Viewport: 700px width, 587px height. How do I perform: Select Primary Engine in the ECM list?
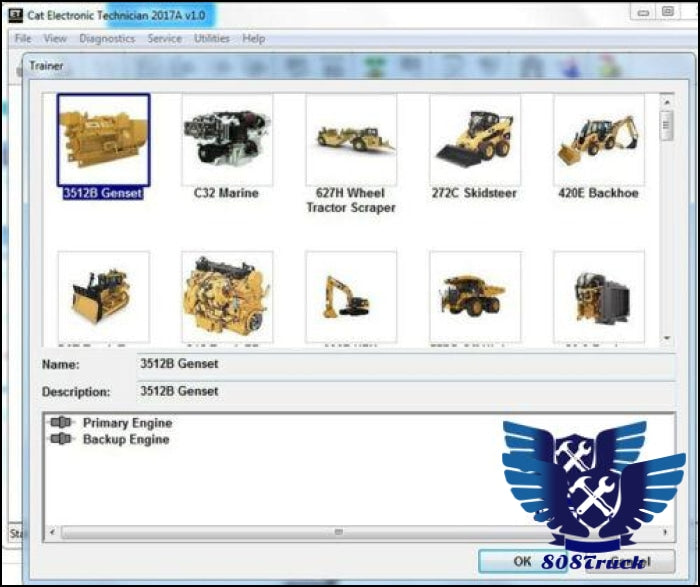tap(127, 423)
